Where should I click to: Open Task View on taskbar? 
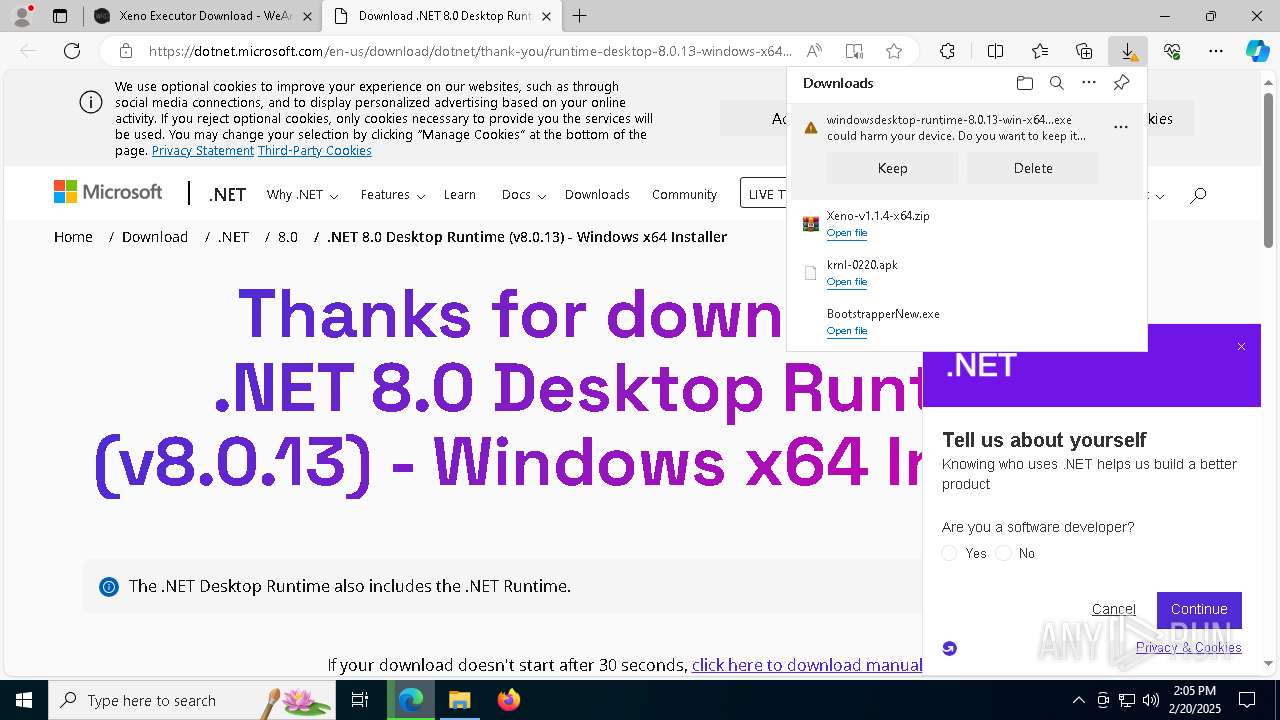click(360, 700)
